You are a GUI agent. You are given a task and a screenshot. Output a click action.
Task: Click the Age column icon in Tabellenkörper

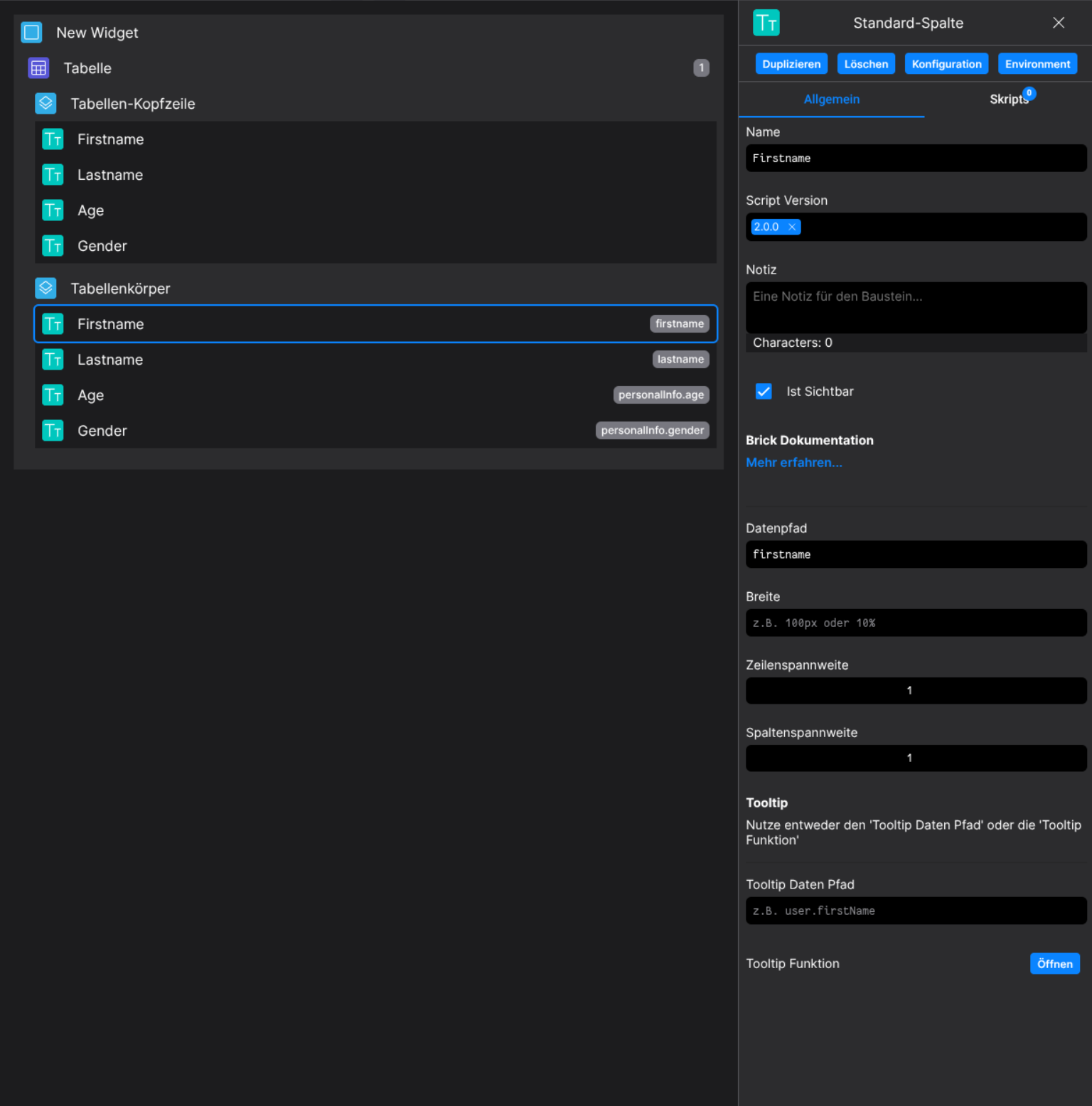pos(53,394)
